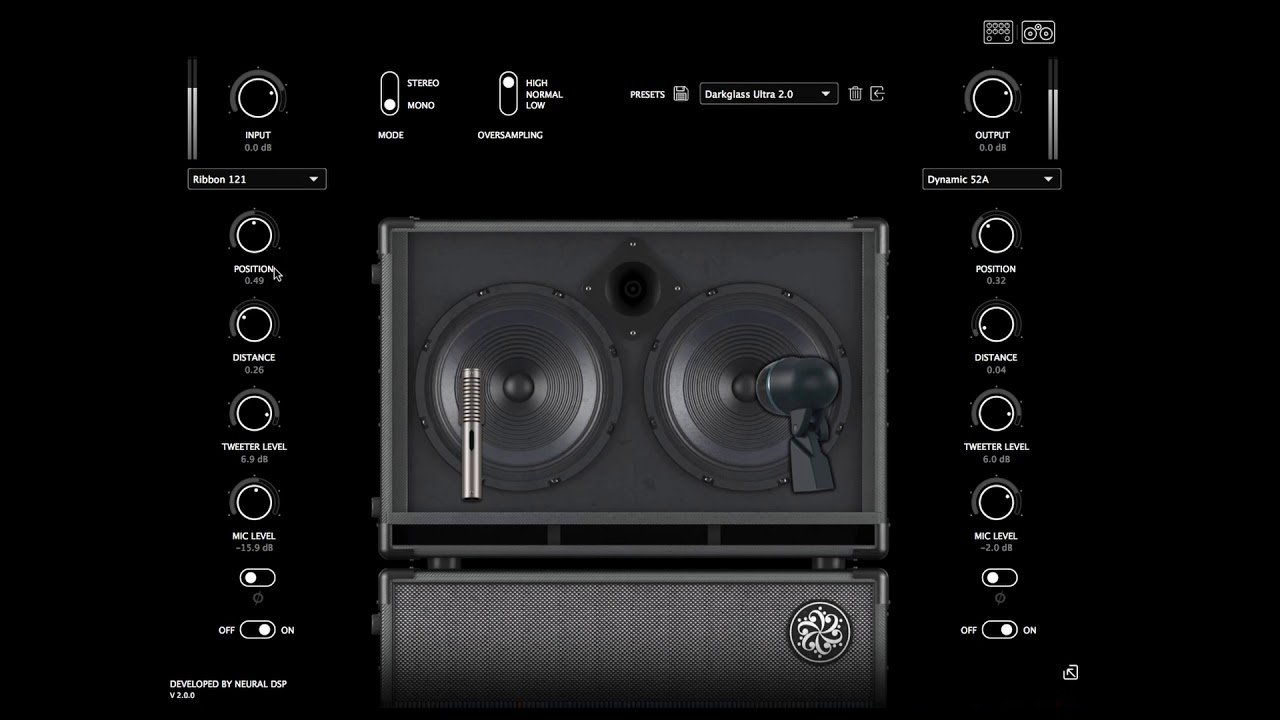Open the Ribbon 121 microphone dropdown
1280x720 pixels.
pyautogui.click(x=257, y=179)
